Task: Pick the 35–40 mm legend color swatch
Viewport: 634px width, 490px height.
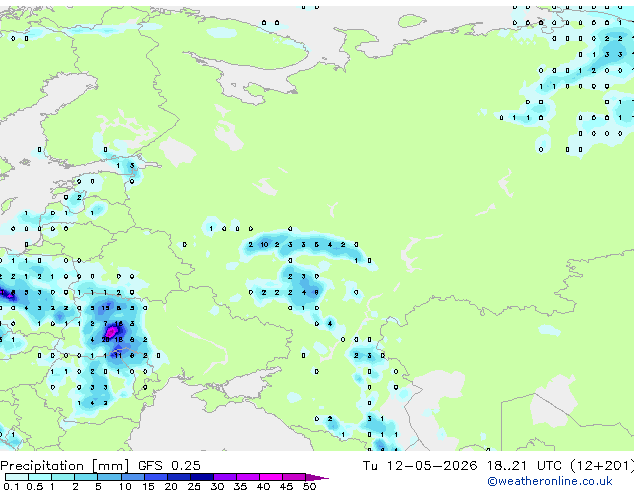Action: tap(248, 477)
